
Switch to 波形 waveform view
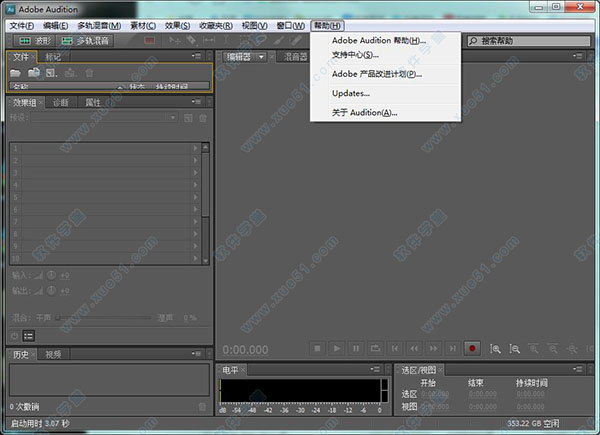[35, 41]
